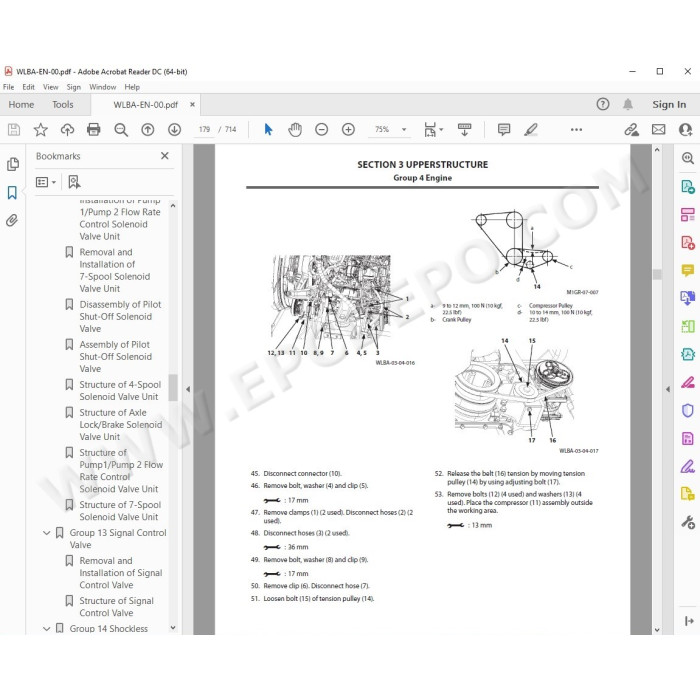Collapse the Group 14 Shockless bookmark
Viewport: 700px width, 700px height.
46,629
